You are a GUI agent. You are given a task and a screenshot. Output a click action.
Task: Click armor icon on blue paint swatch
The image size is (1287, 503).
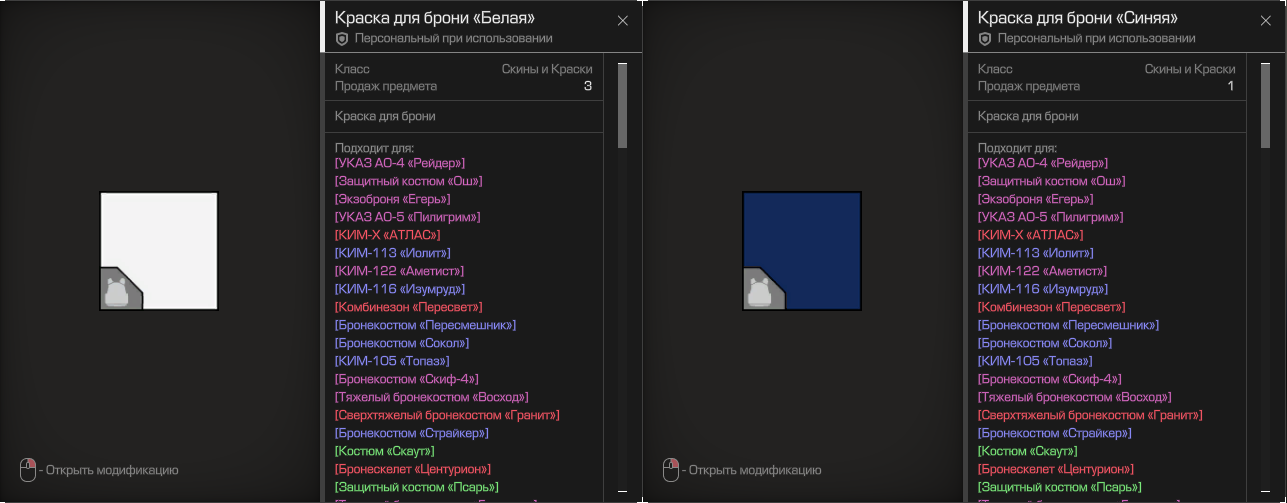click(x=761, y=292)
